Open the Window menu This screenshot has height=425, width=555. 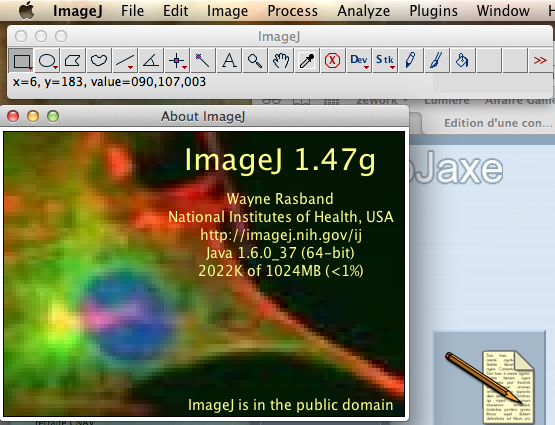[503, 11]
